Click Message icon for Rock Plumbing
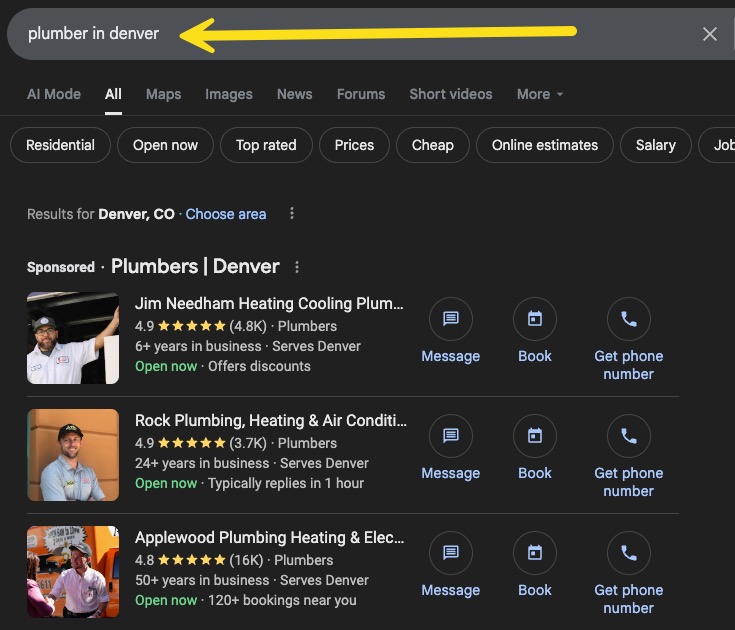Image resolution: width=735 pixels, height=630 pixels. 450,436
